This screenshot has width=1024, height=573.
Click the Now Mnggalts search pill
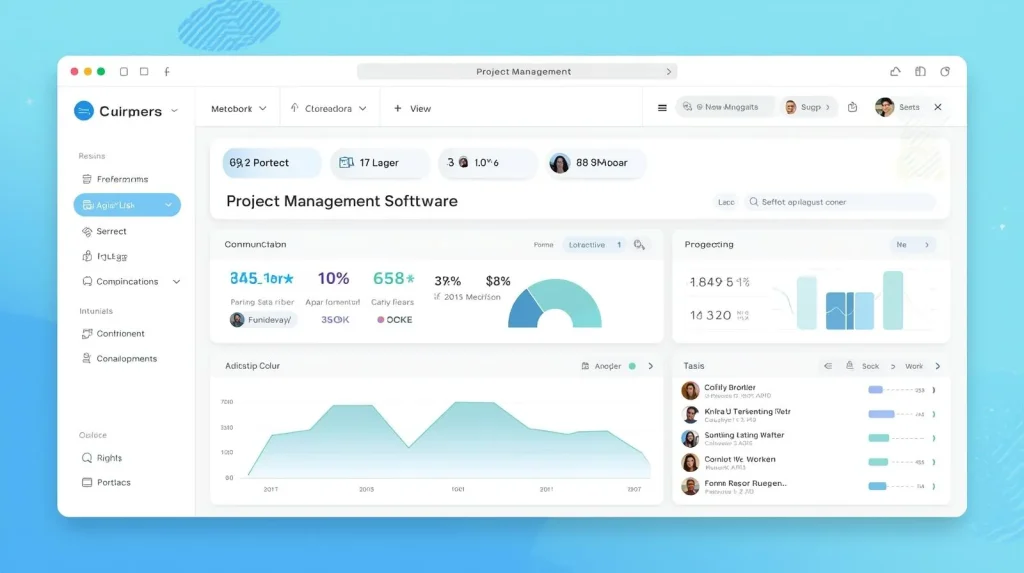(724, 107)
